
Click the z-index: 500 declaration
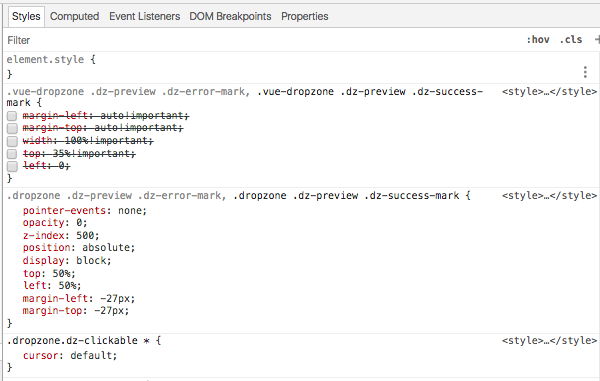(x=61, y=235)
